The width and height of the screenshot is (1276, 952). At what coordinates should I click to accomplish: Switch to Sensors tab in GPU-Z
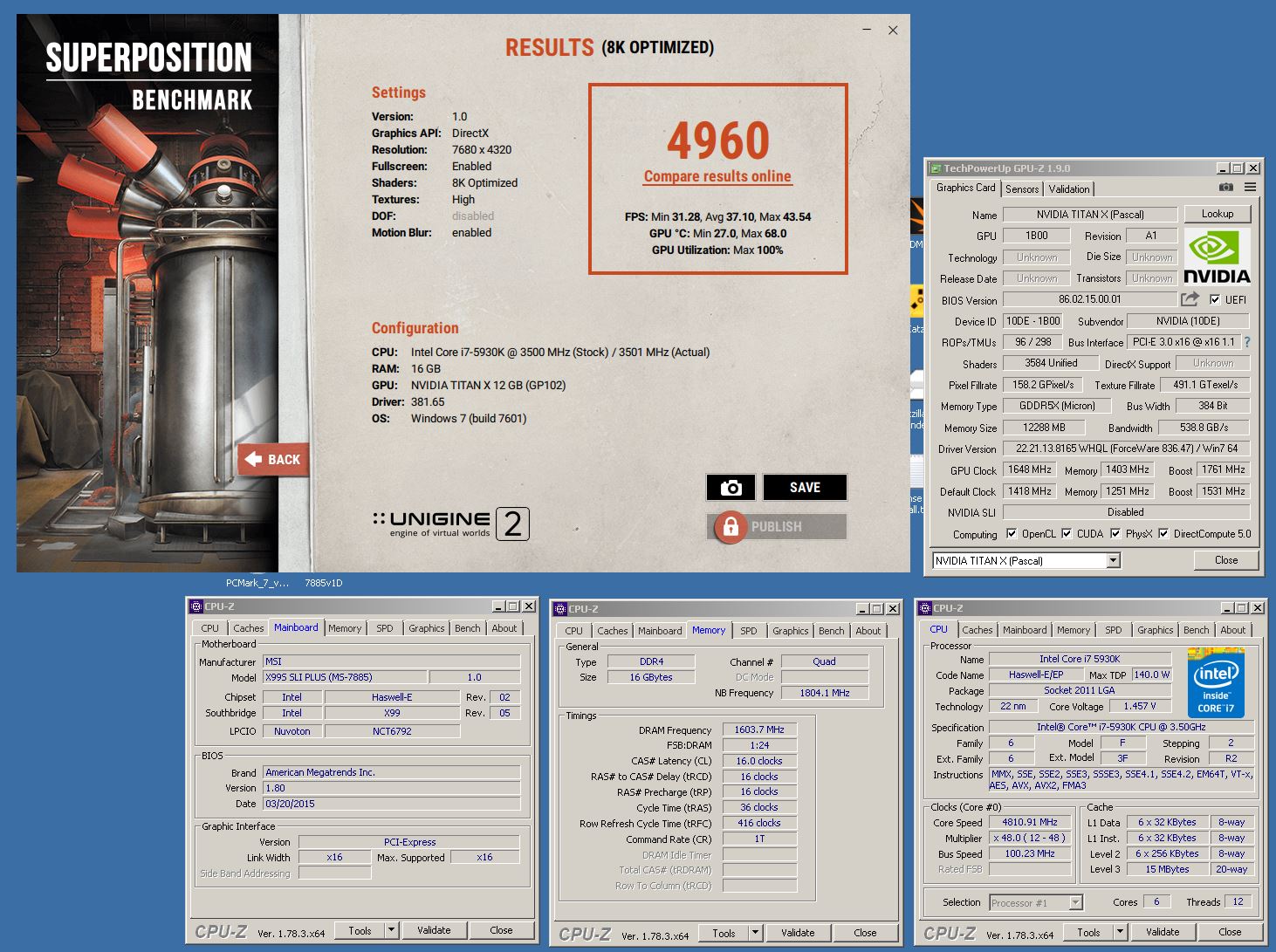(x=1022, y=188)
